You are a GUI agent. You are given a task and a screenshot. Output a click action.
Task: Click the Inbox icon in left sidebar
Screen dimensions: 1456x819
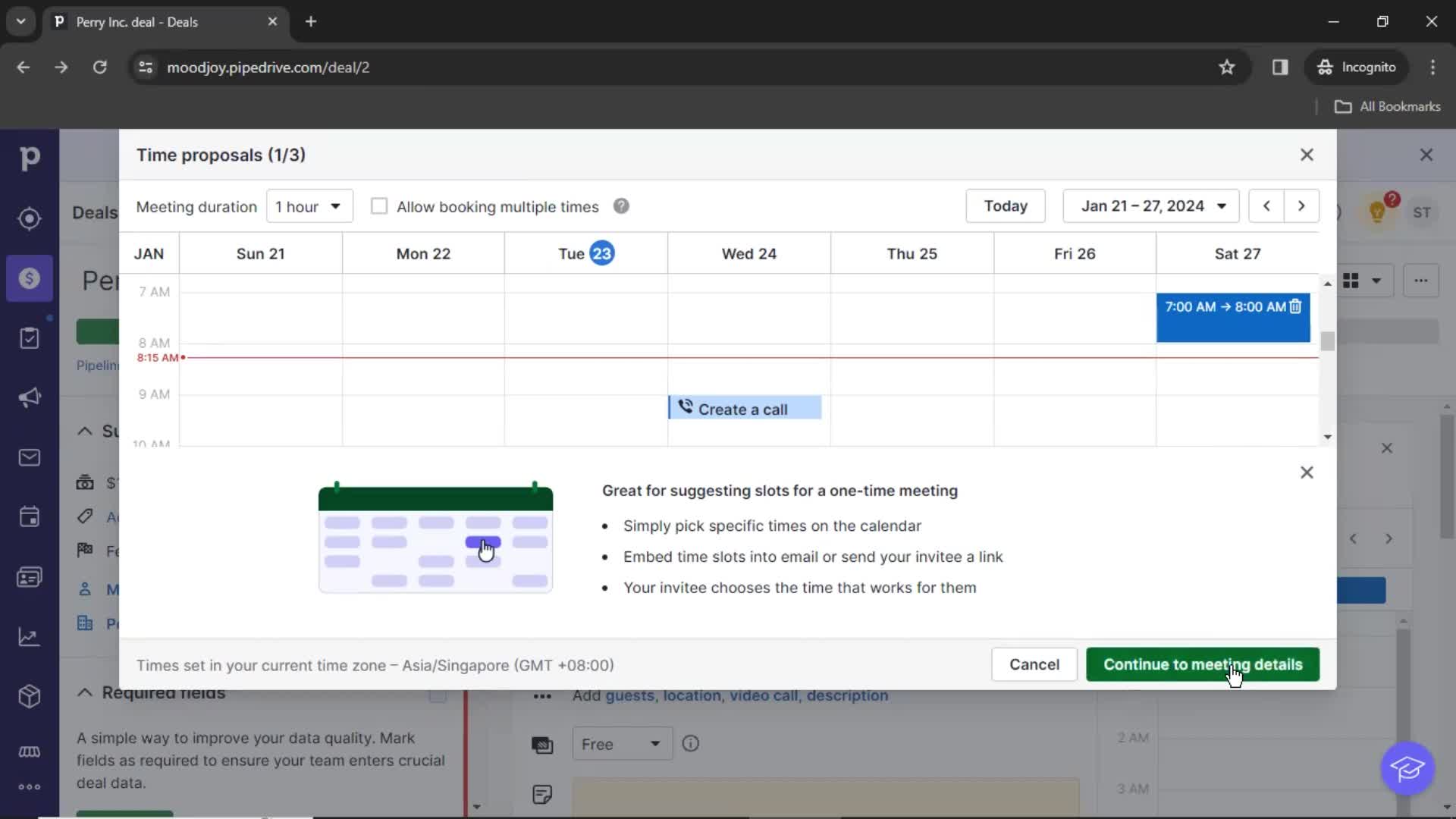(x=29, y=457)
